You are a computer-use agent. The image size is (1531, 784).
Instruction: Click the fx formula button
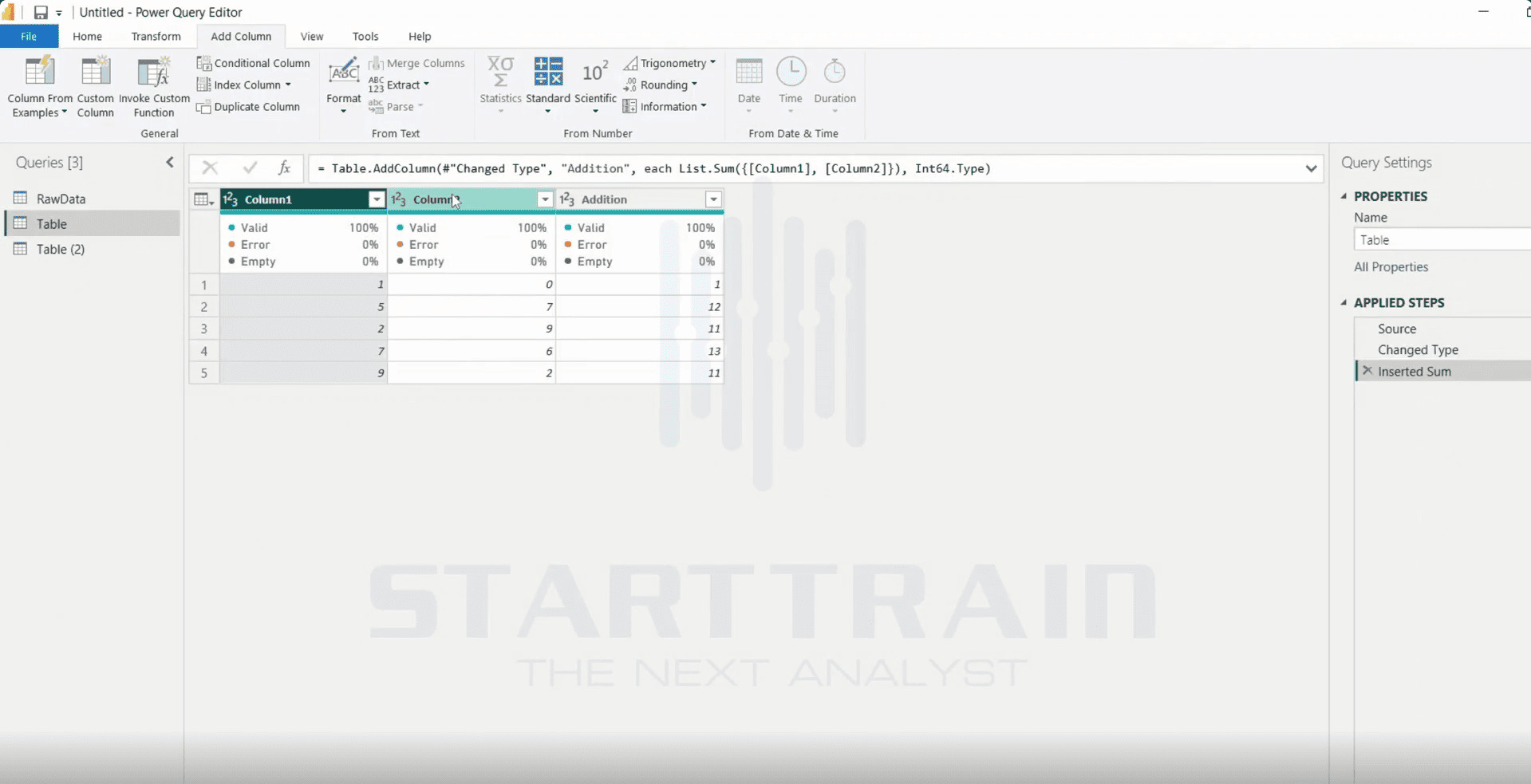pyautogui.click(x=284, y=167)
